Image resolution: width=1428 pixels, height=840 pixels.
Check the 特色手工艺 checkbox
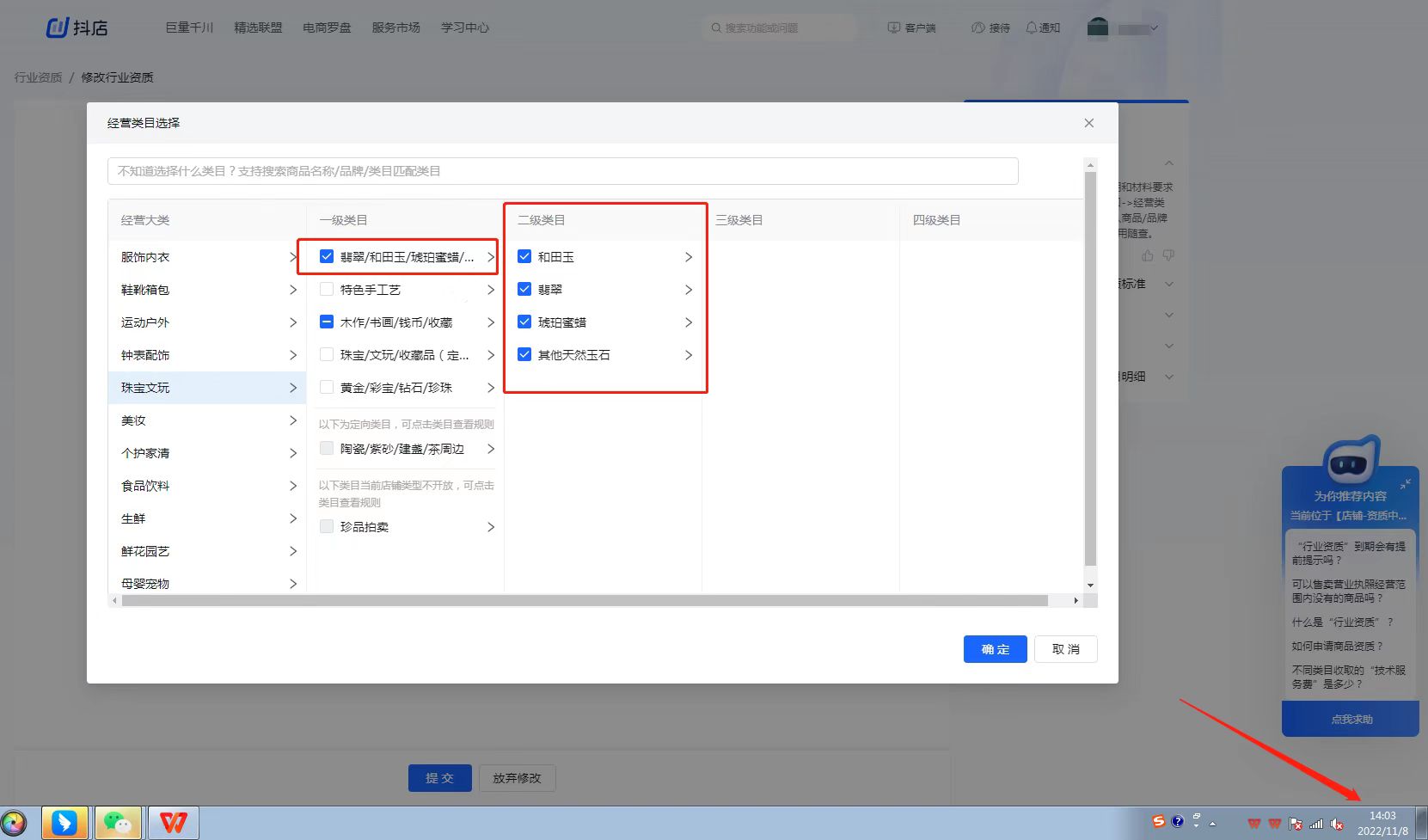(x=327, y=289)
